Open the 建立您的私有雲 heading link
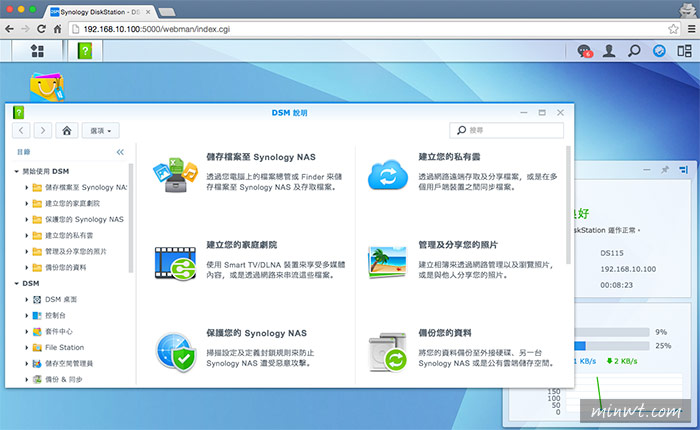Viewport: 700px width, 430px height. click(x=449, y=157)
